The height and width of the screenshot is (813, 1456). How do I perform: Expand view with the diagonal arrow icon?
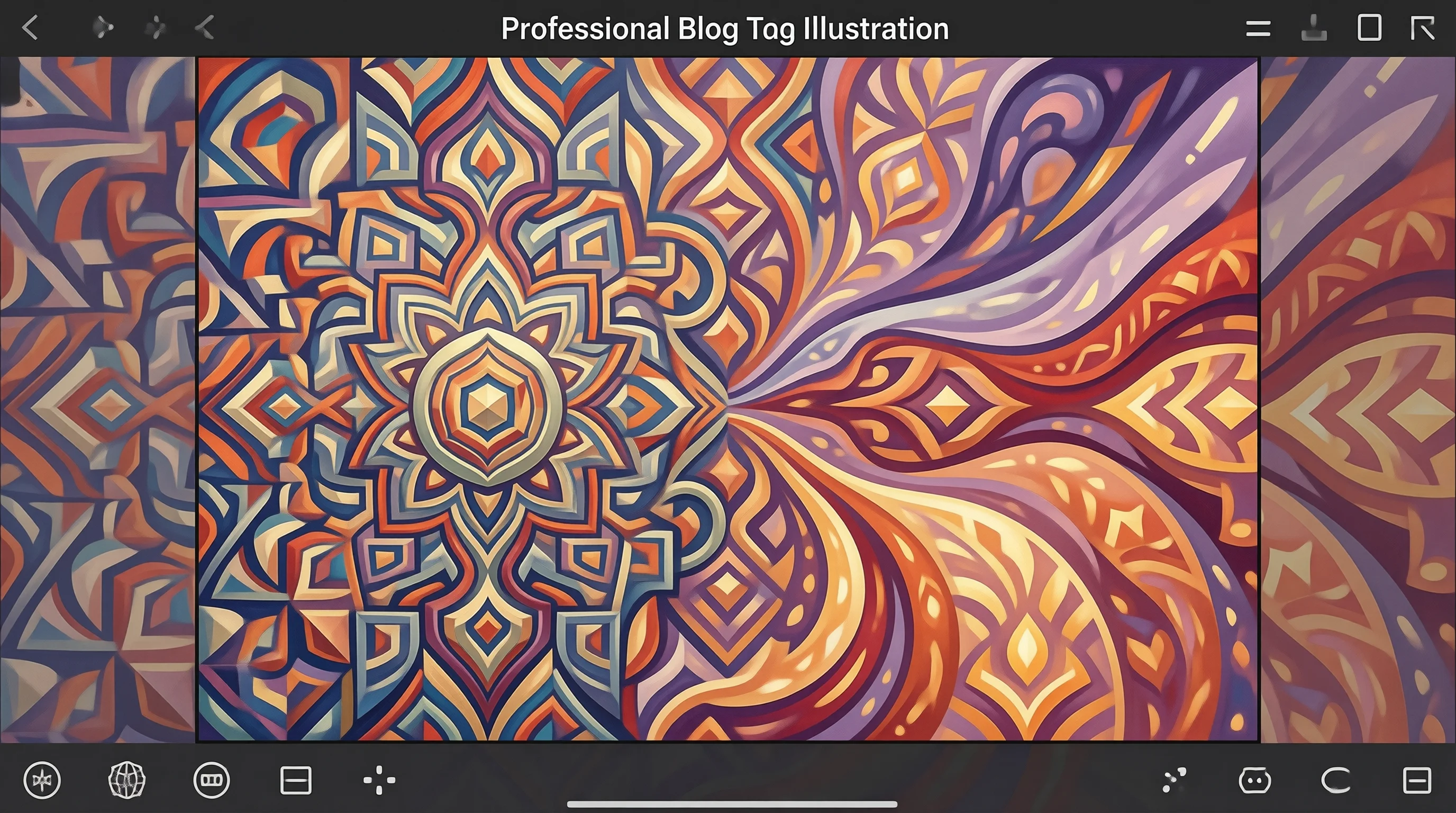click(x=1422, y=28)
